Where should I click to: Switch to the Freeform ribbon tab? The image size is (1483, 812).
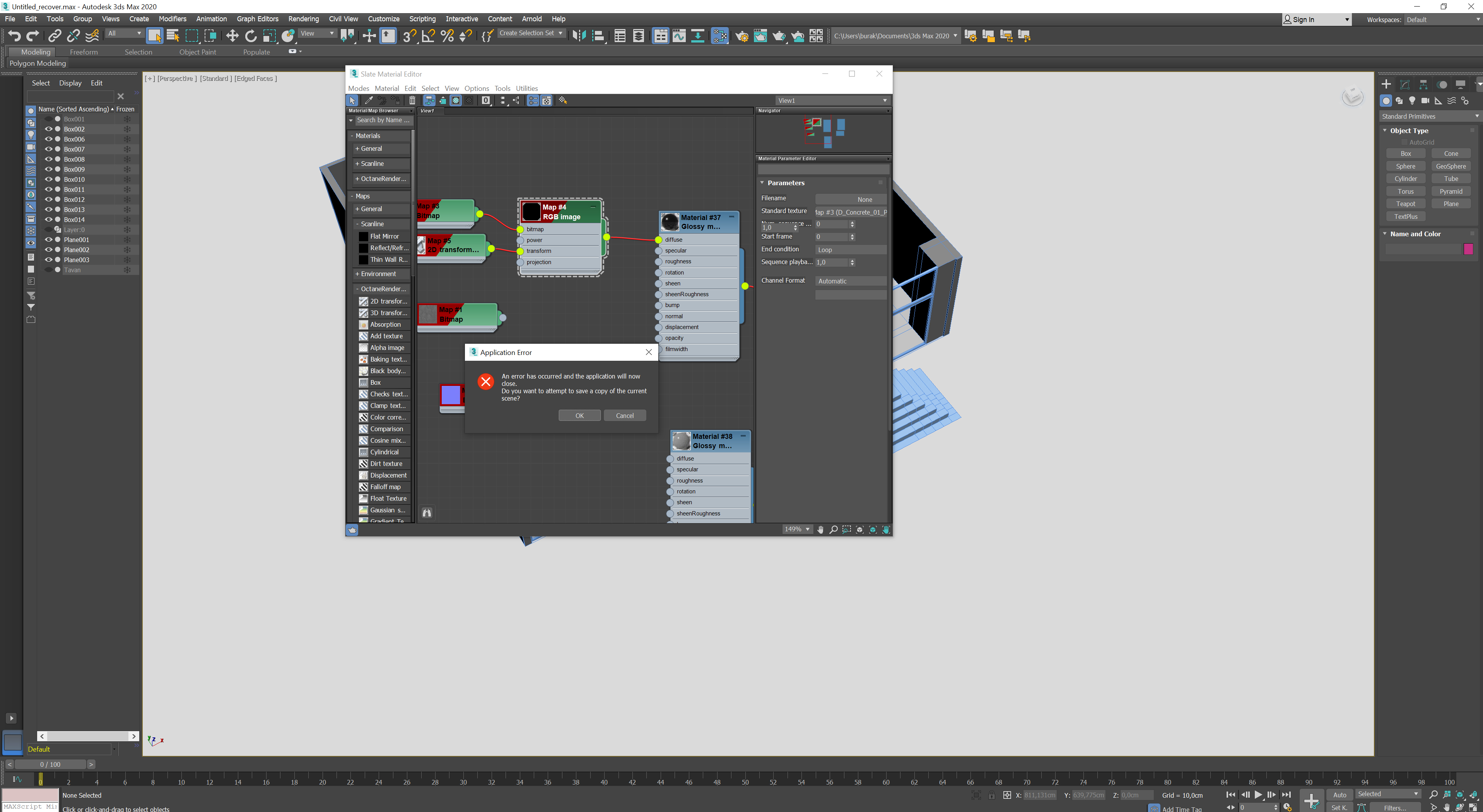(x=84, y=52)
